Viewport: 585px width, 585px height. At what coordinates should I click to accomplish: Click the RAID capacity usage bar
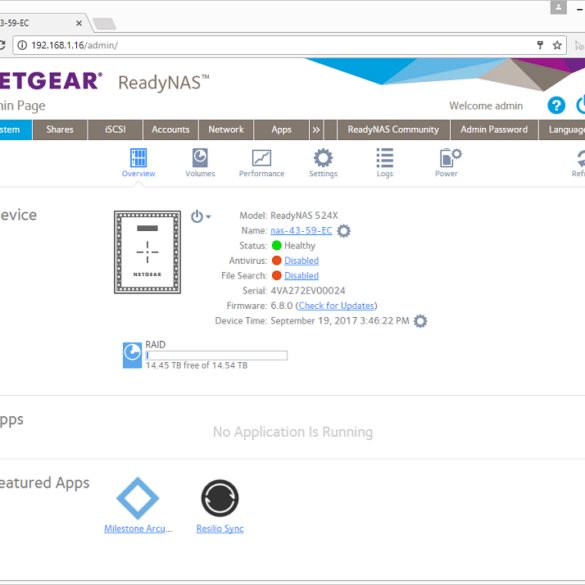pyautogui.click(x=216, y=355)
